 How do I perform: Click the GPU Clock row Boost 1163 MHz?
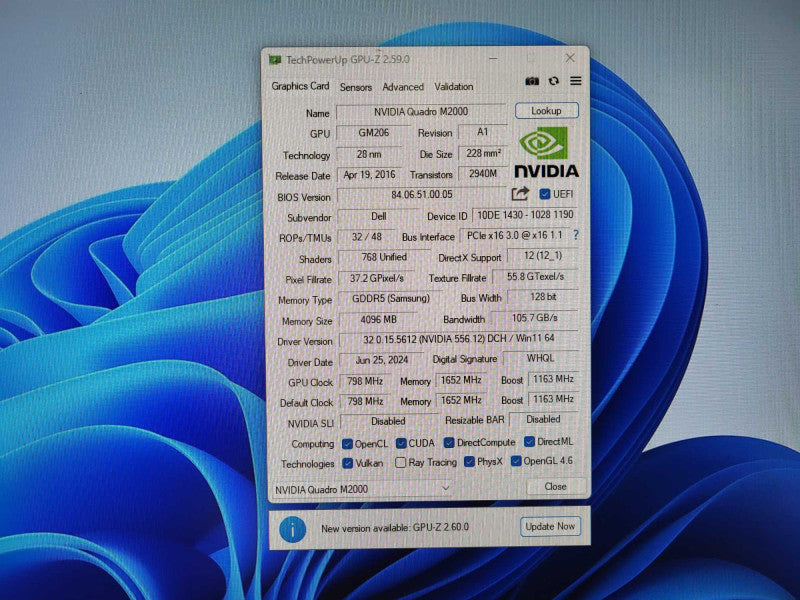(x=554, y=379)
